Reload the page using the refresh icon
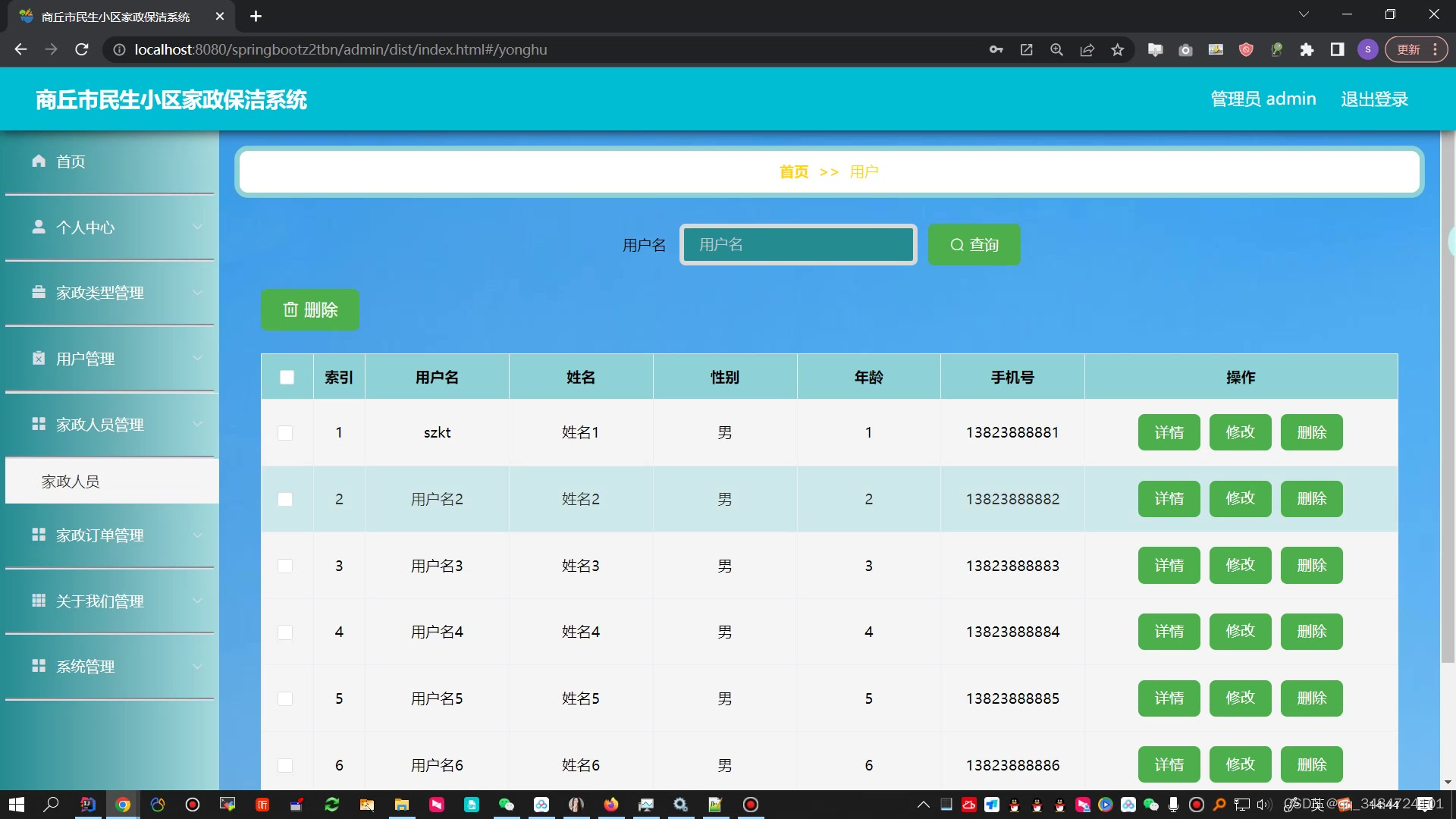Viewport: 1456px width, 819px height. coord(82,50)
